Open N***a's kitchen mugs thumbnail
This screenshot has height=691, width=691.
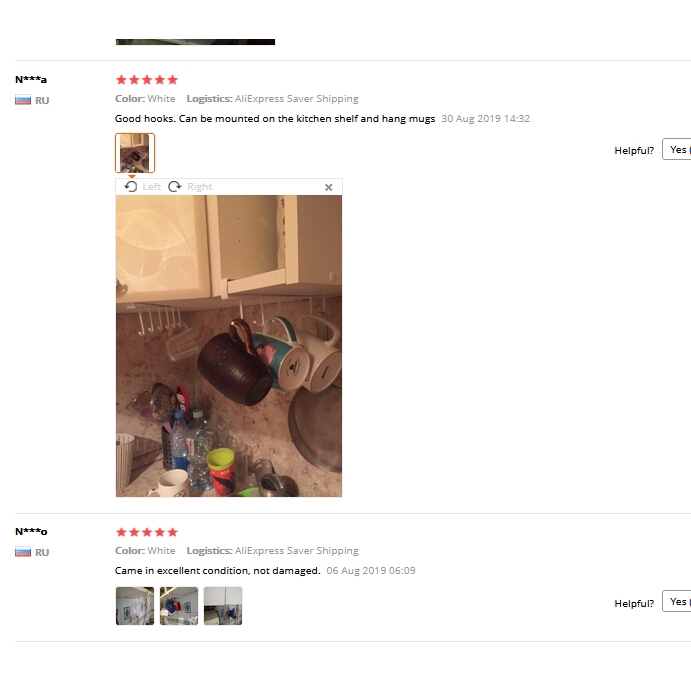point(135,153)
